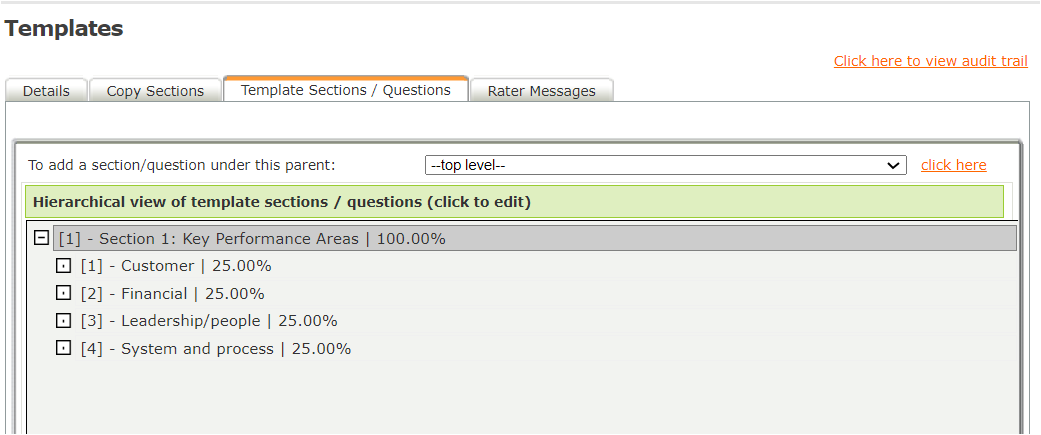Viewport: 1041px width, 435px height.
Task: Edit the Customer 25.00% item
Action: [x=176, y=266]
